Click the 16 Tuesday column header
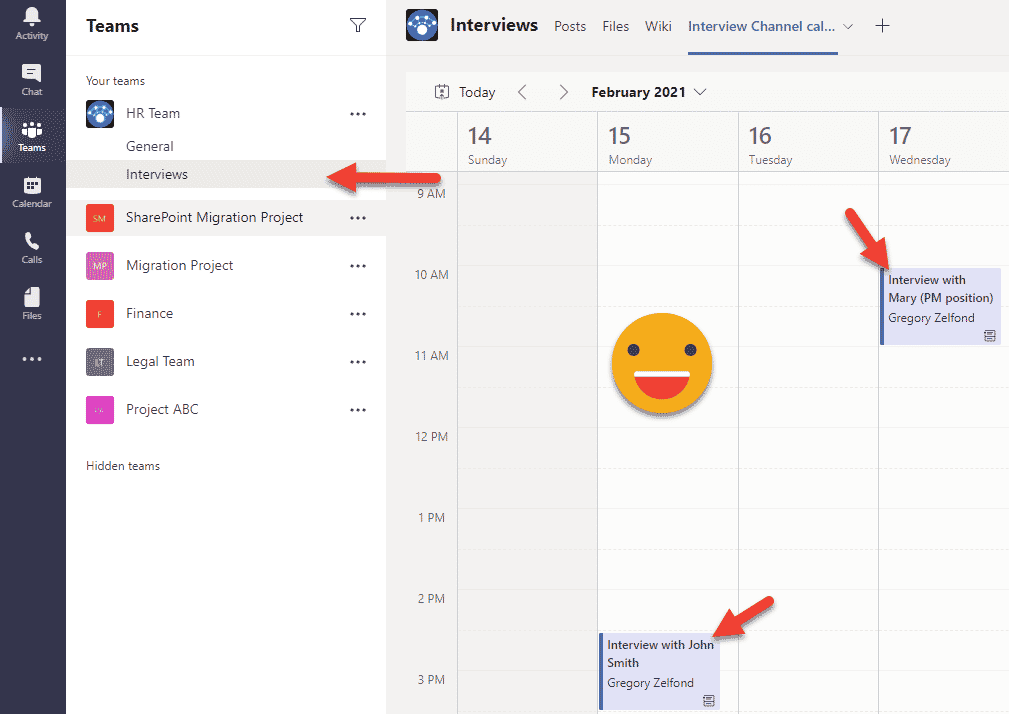Screen dimensions: 1009x714 [808, 143]
